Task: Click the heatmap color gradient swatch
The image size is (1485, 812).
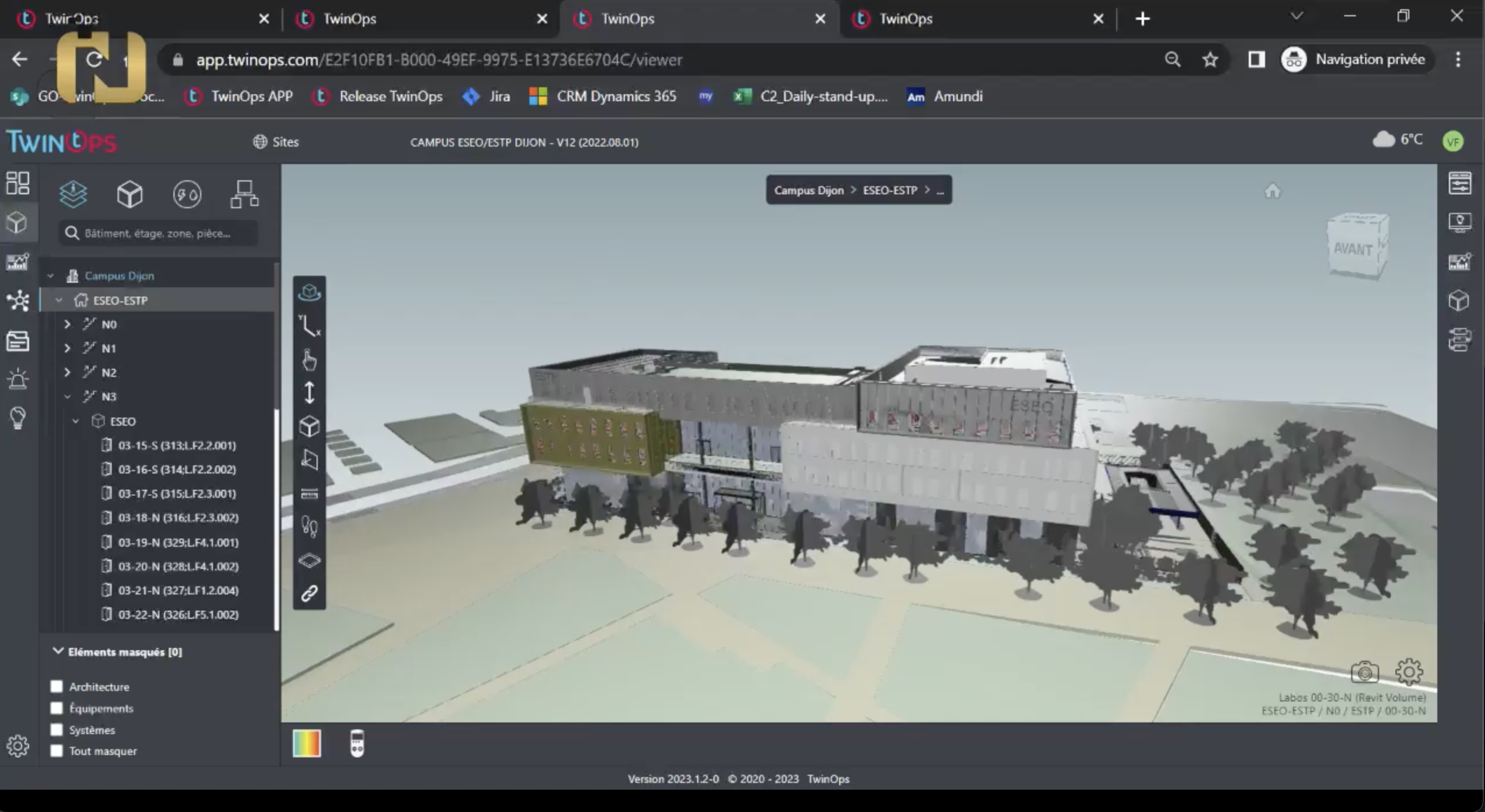Action: click(307, 743)
